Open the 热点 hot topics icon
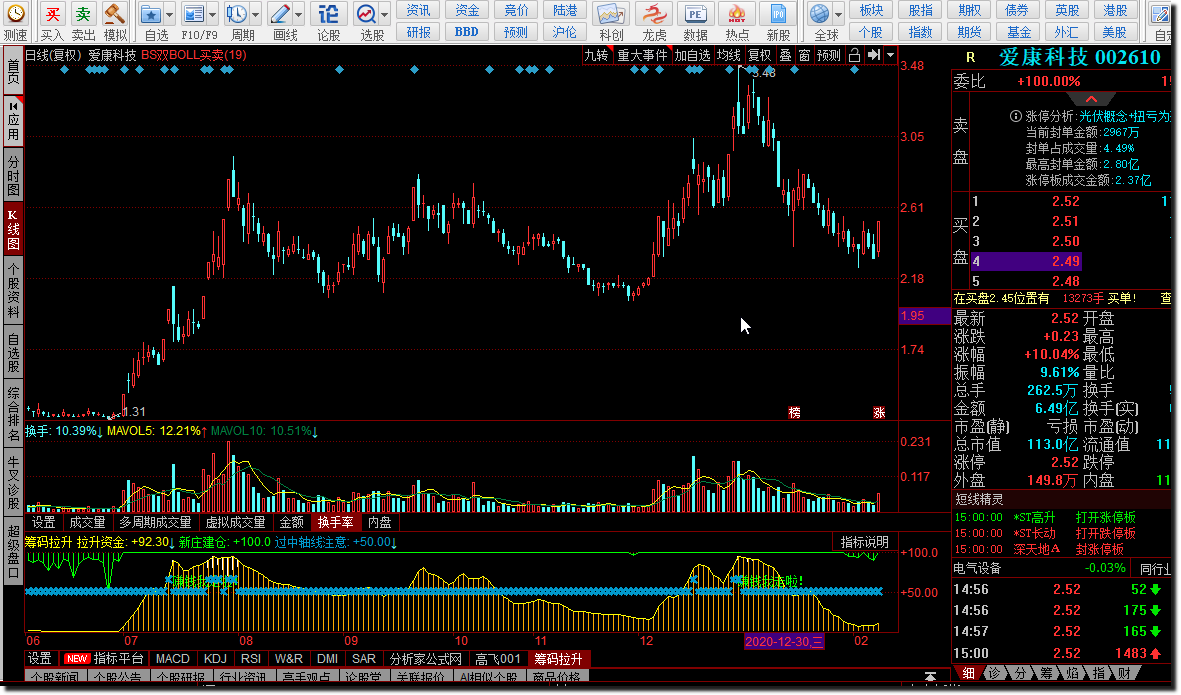The image size is (1181, 695). click(x=737, y=14)
